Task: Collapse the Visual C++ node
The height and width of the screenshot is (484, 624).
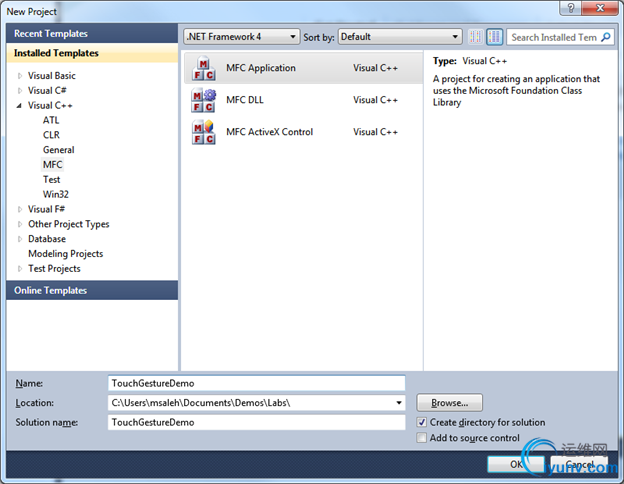Action: point(19,105)
